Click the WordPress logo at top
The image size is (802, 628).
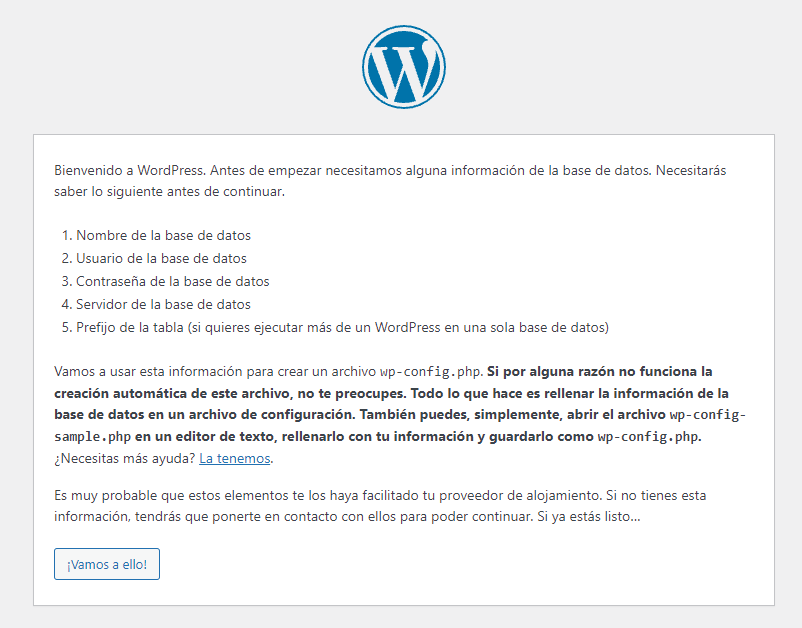click(404, 67)
